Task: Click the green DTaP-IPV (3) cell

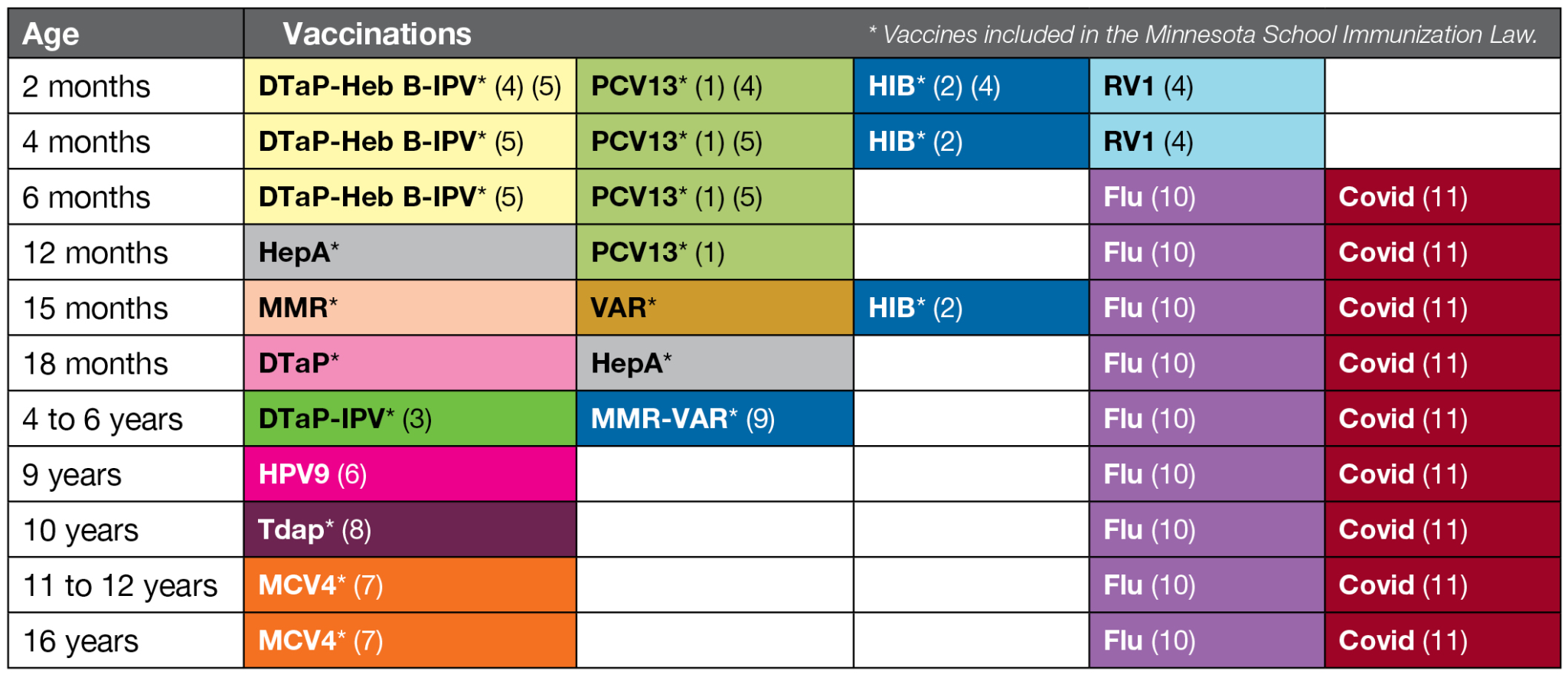Action: [410, 419]
